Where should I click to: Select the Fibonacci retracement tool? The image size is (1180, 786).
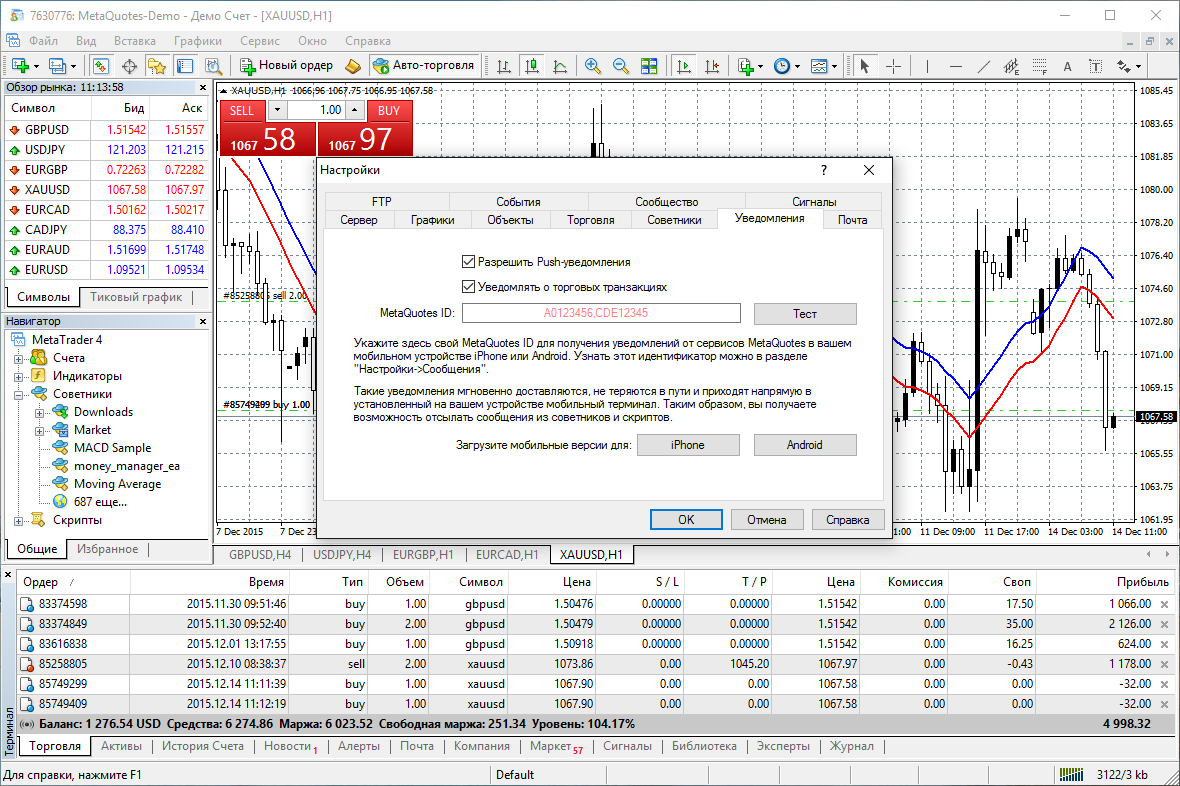point(1038,66)
